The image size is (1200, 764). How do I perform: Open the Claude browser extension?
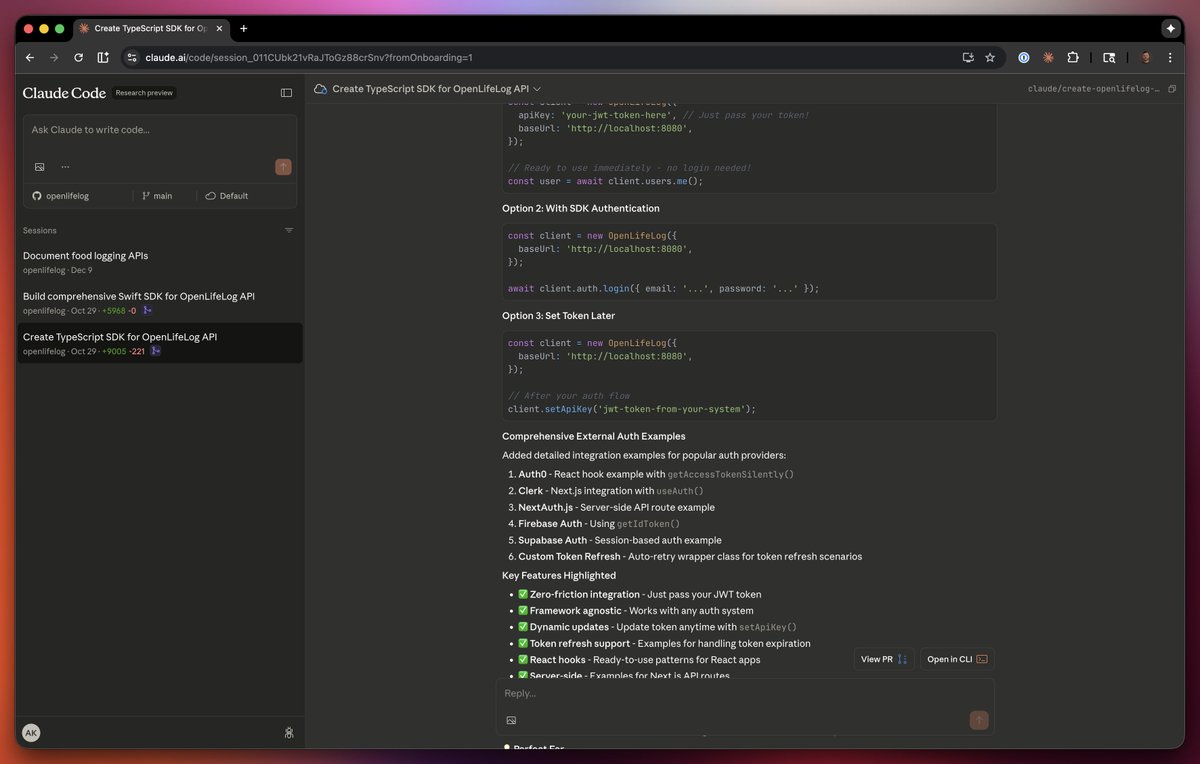tap(1048, 58)
